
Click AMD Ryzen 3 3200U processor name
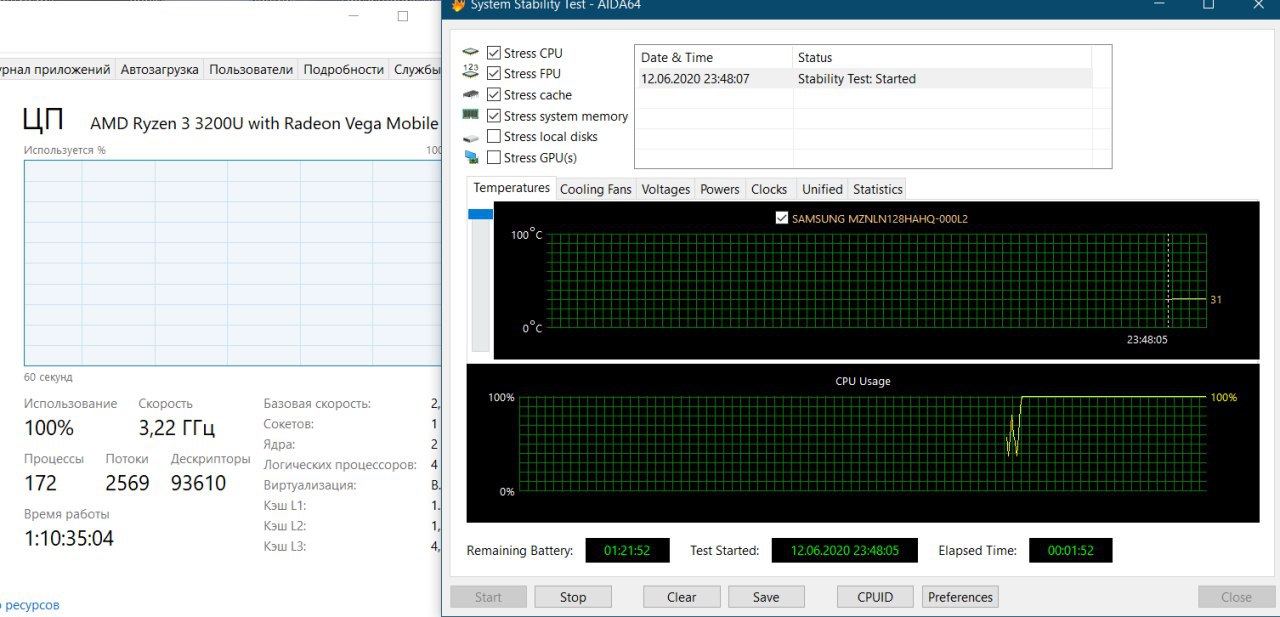point(265,124)
